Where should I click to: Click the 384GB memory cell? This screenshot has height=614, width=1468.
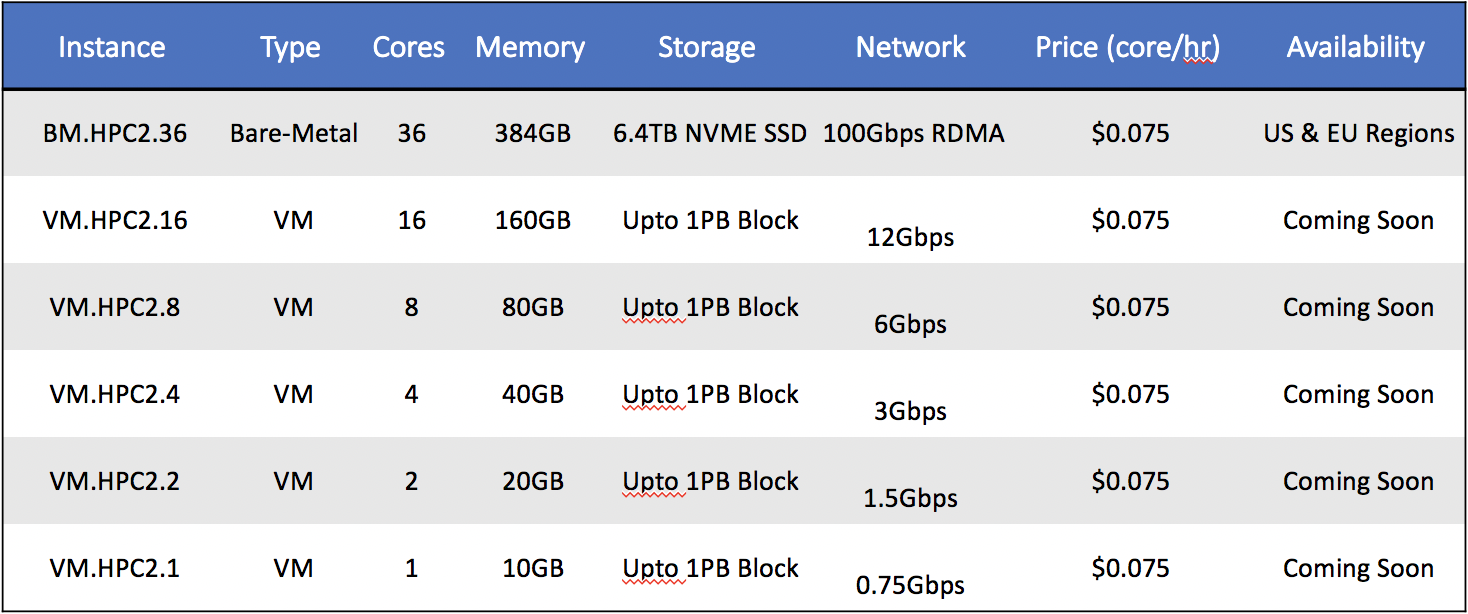(x=533, y=133)
